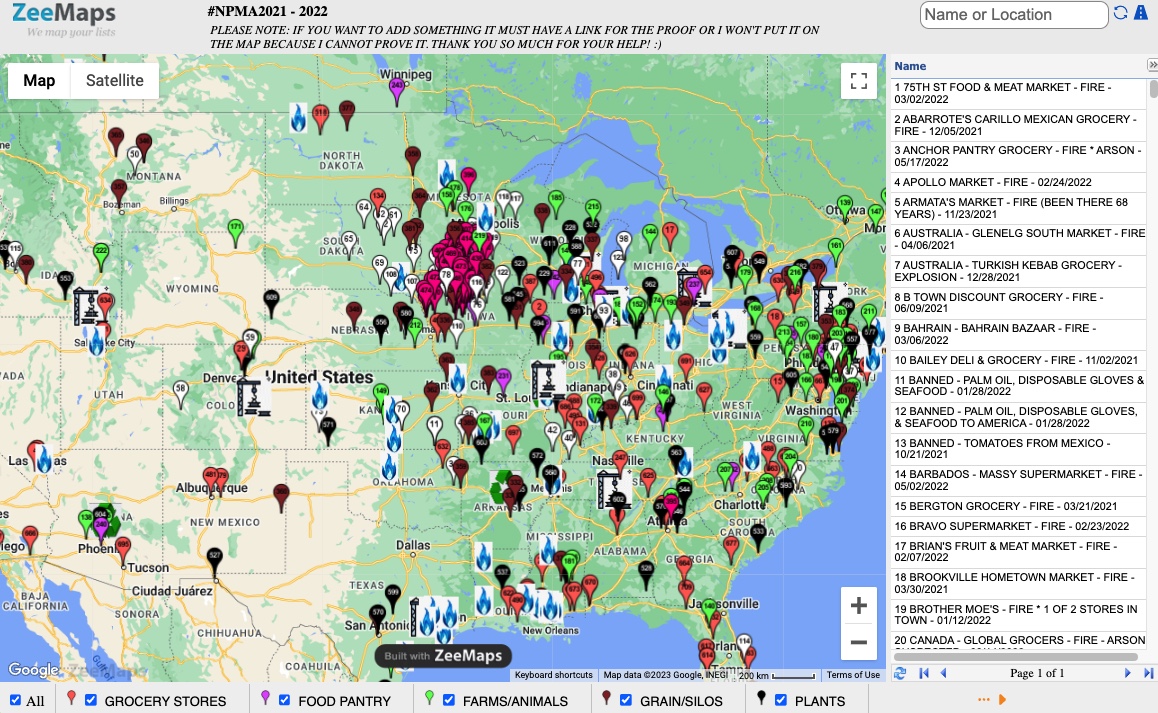This screenshot has height=713, width=1158.
Task: Select entry 7 AUSTRALIA - TURKISH KEBAB GROCERY
Action: click(1019, 271)
